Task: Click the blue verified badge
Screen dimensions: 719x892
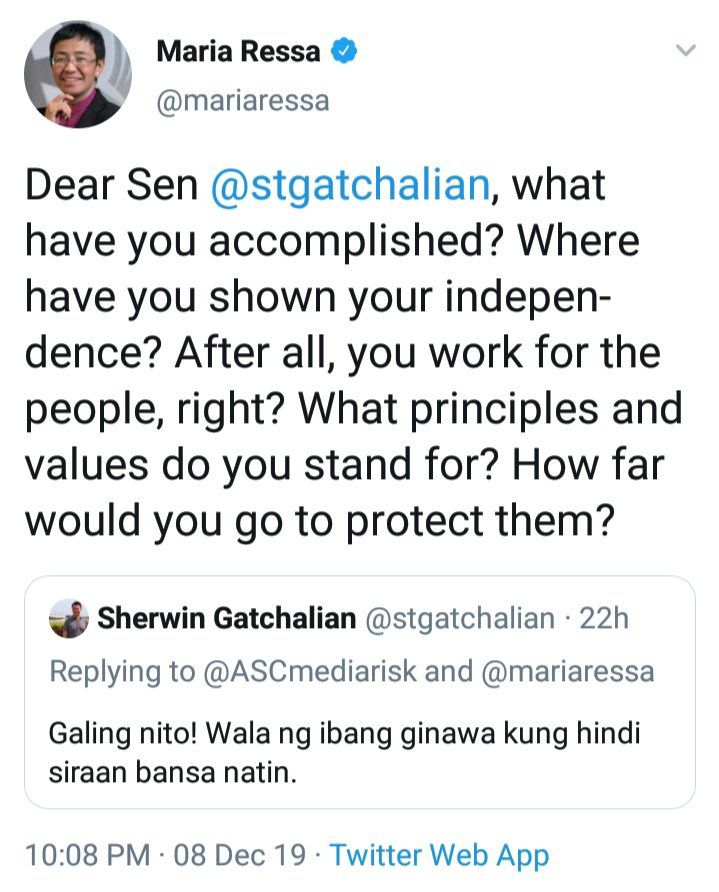Action: tap(343, 52)
